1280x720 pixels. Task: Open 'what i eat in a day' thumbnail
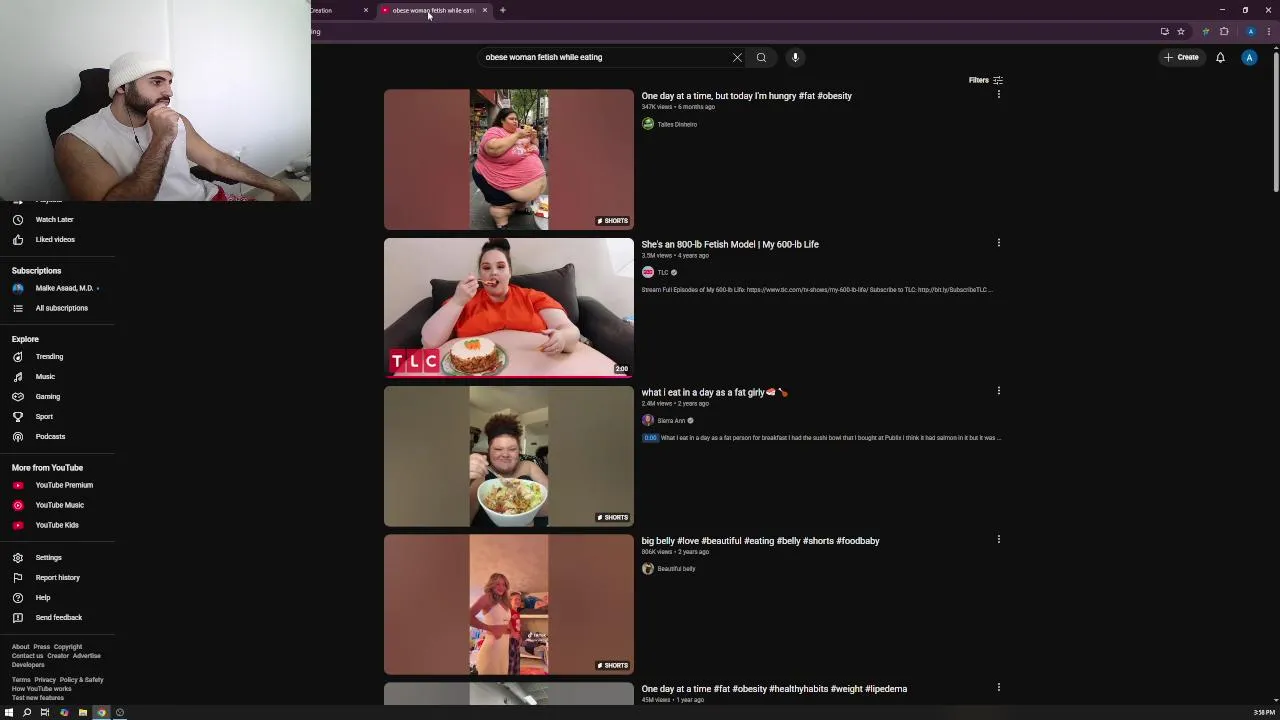[x=508, y=456]
